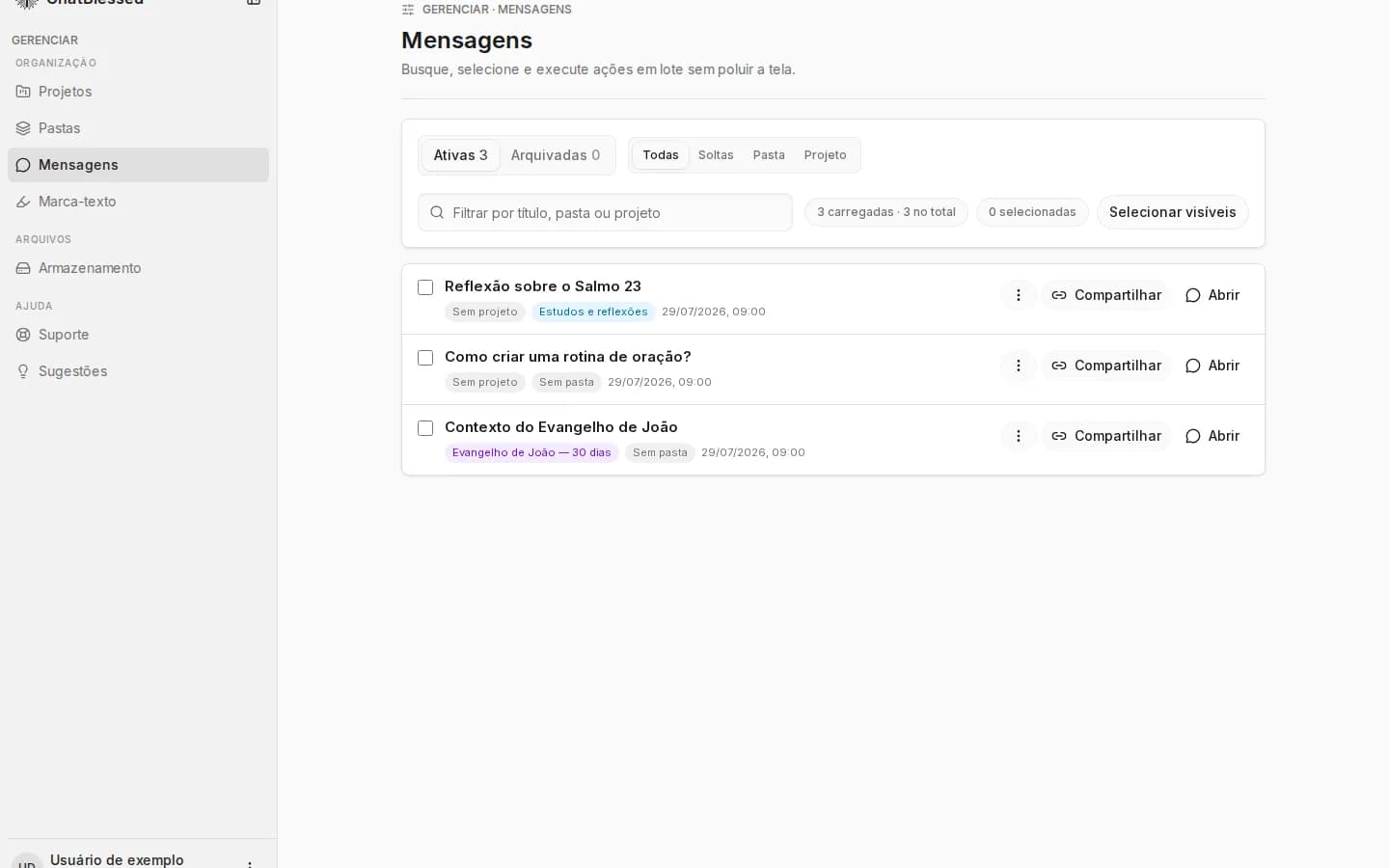Click search magnifier icon in filter field
Viewport: 1389px width, 868px height.
[437, 212]
